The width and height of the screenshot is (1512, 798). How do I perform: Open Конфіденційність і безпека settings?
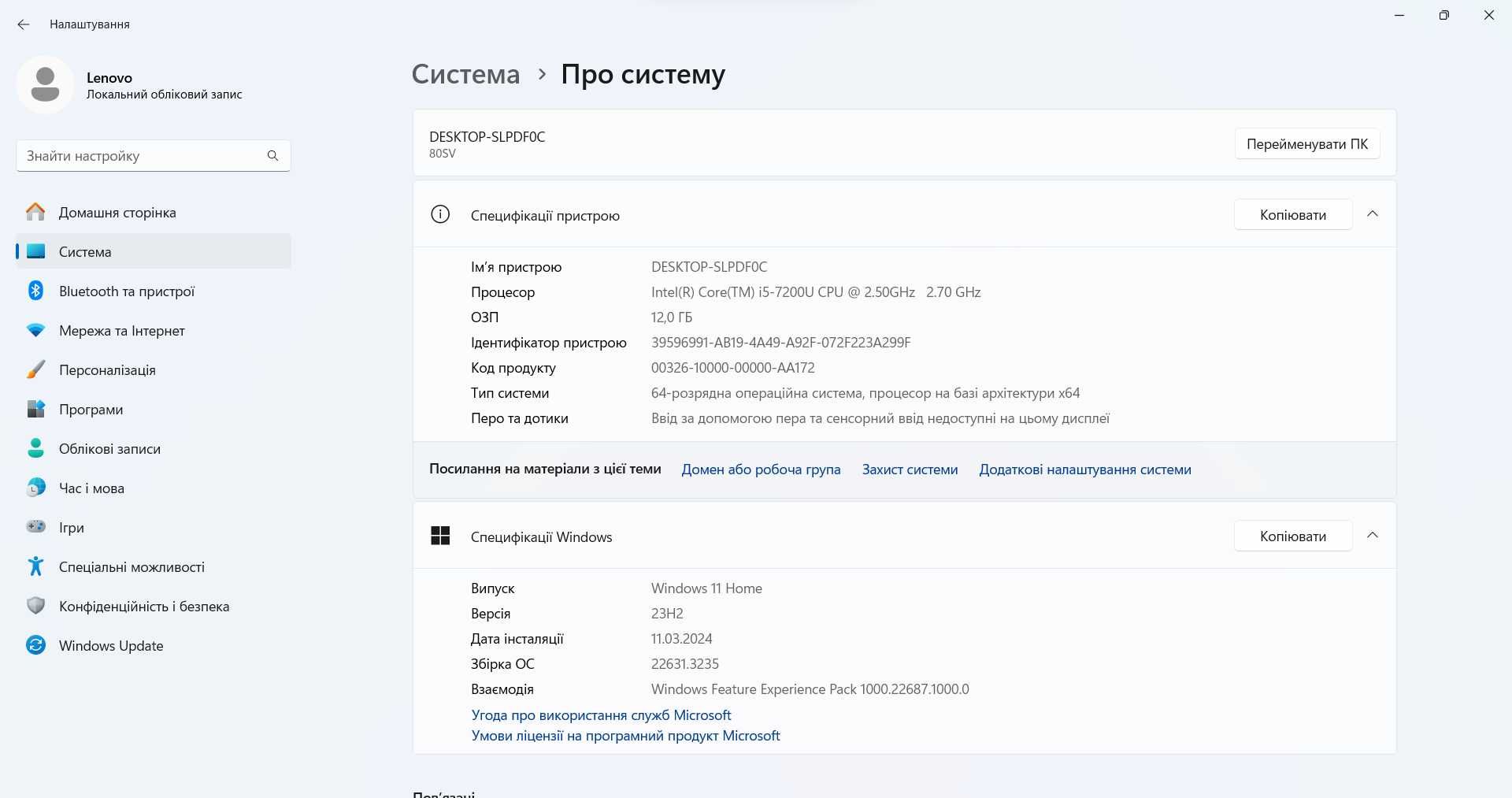(154, 606)
